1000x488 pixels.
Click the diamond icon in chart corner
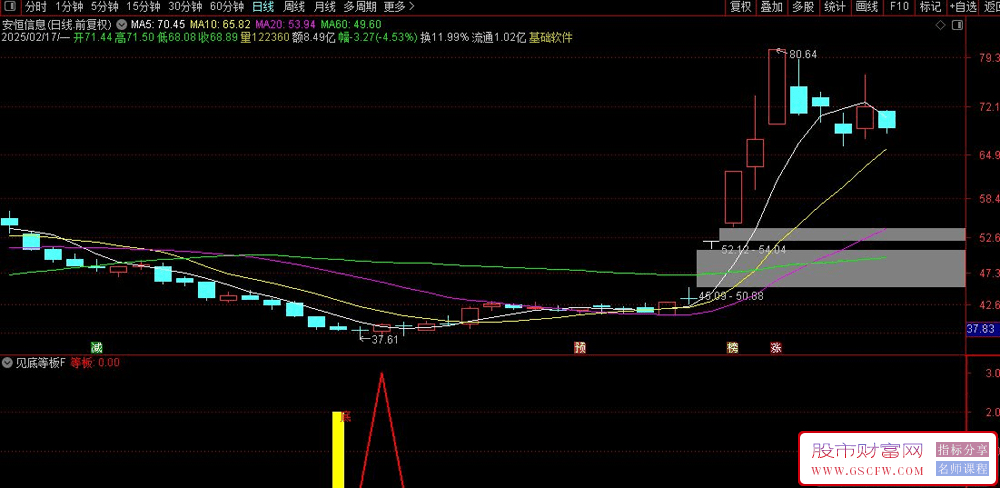pyautogui.click(x=939, y=25)
